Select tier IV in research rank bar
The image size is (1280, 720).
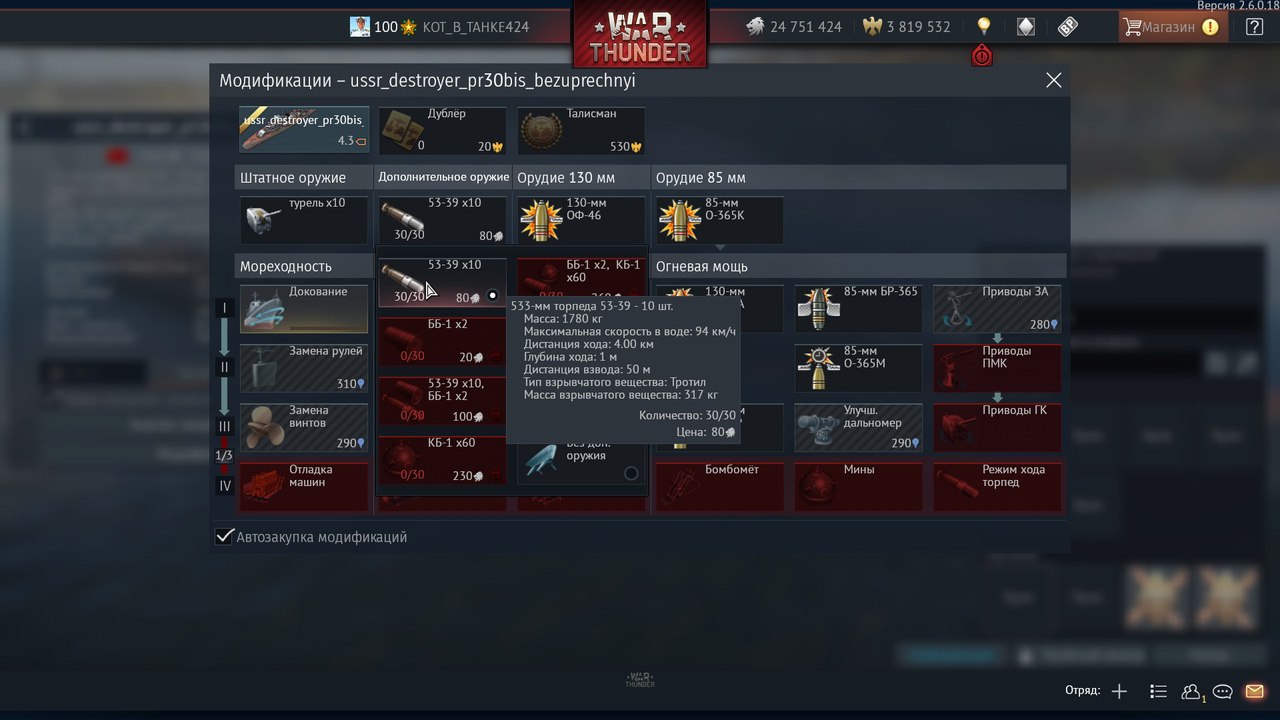[x=225, y=486]
